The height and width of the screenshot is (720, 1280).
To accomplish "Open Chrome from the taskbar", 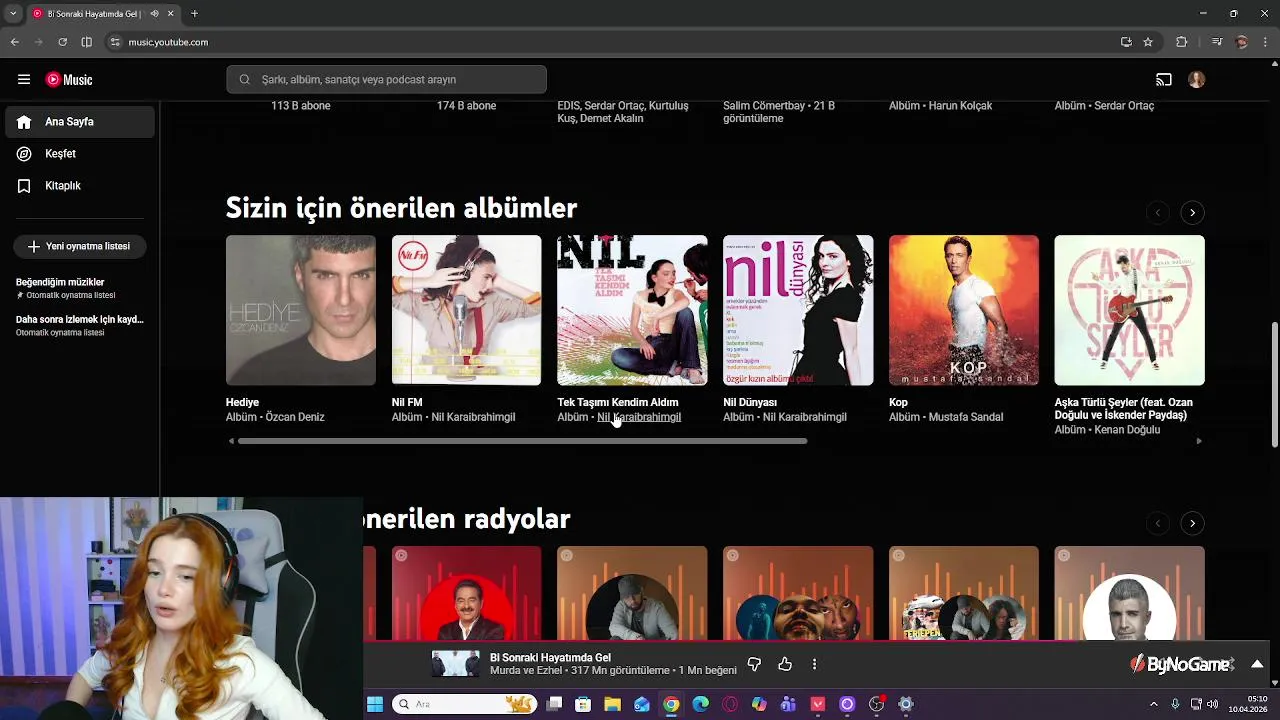I will (671, 704).
